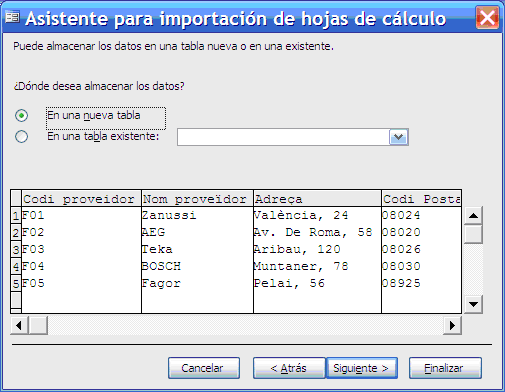Select 'En una nueva tabla' radio button
Viewport: 505px width, 392px height.
[21, 116]
